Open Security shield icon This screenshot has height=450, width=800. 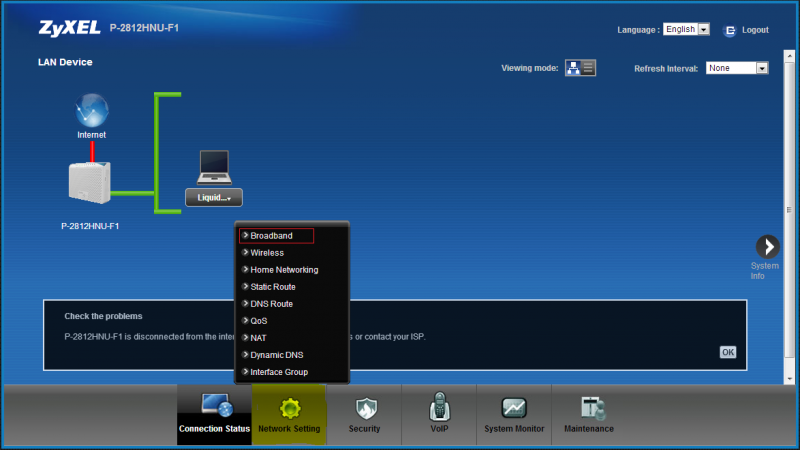pos(365,408)
